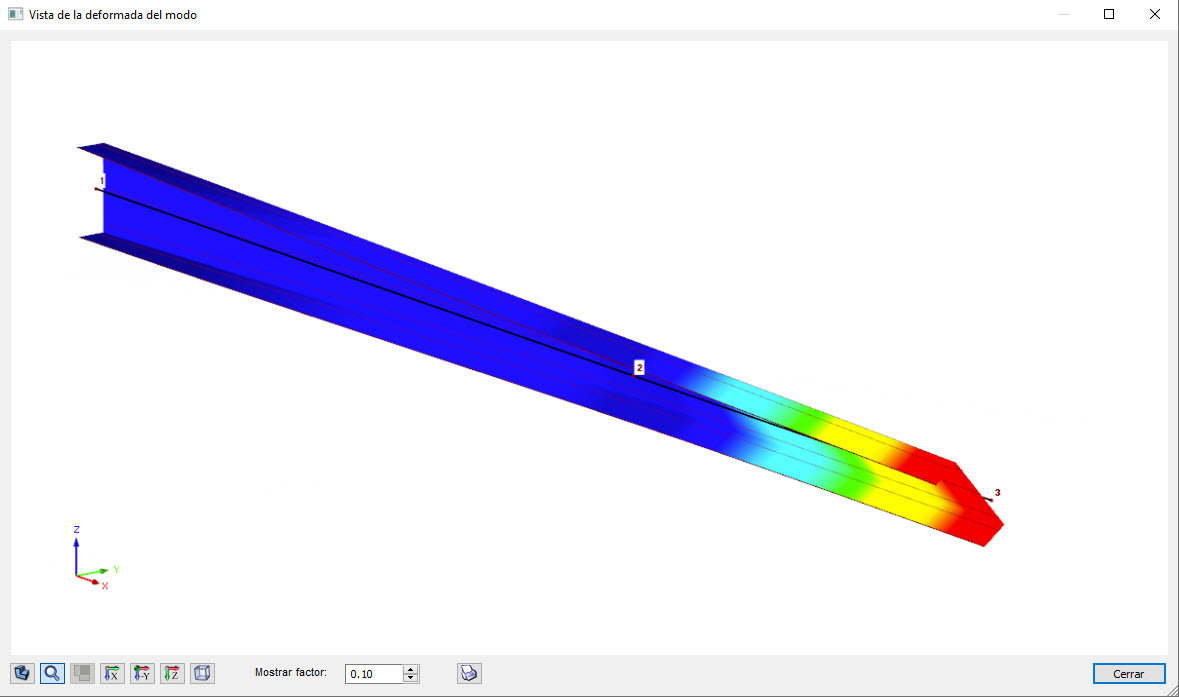
Task: Click the Mostrar factor value field
Action: click(x=374, y=674)
